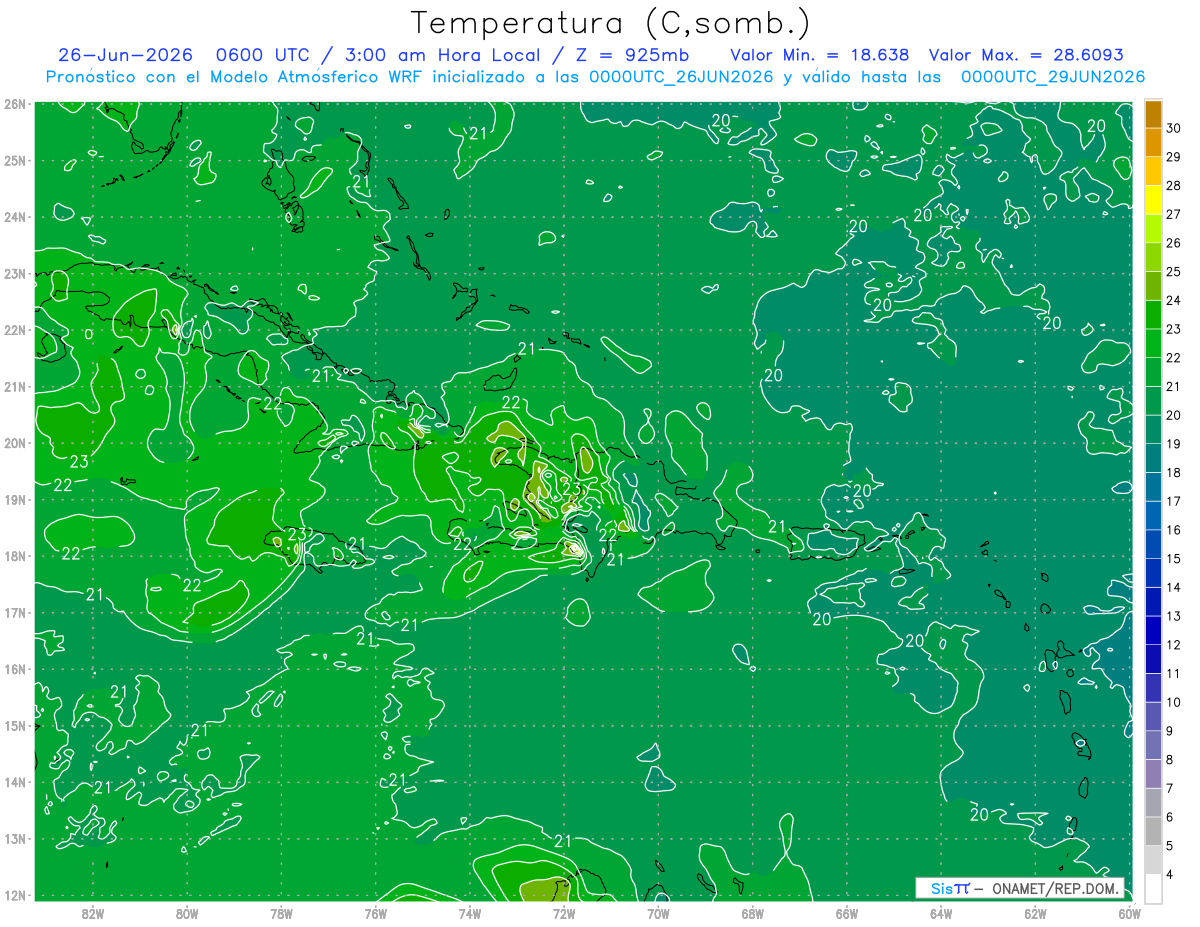Screen dimensions: 1200x927
Task: Click the "17N" latitude axis label
Action: click(x=14, y=612)
